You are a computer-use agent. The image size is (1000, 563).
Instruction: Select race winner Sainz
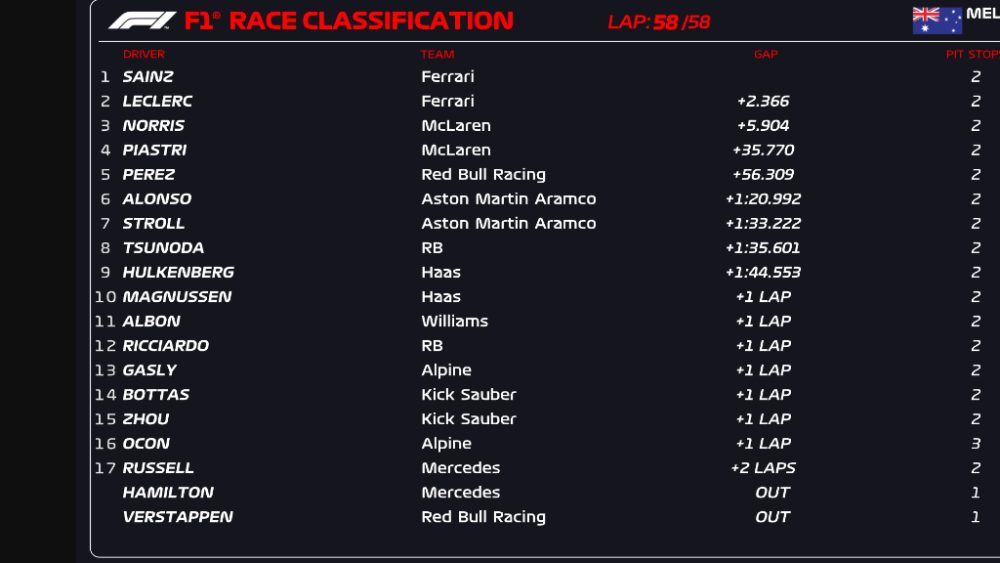(148, 77)
